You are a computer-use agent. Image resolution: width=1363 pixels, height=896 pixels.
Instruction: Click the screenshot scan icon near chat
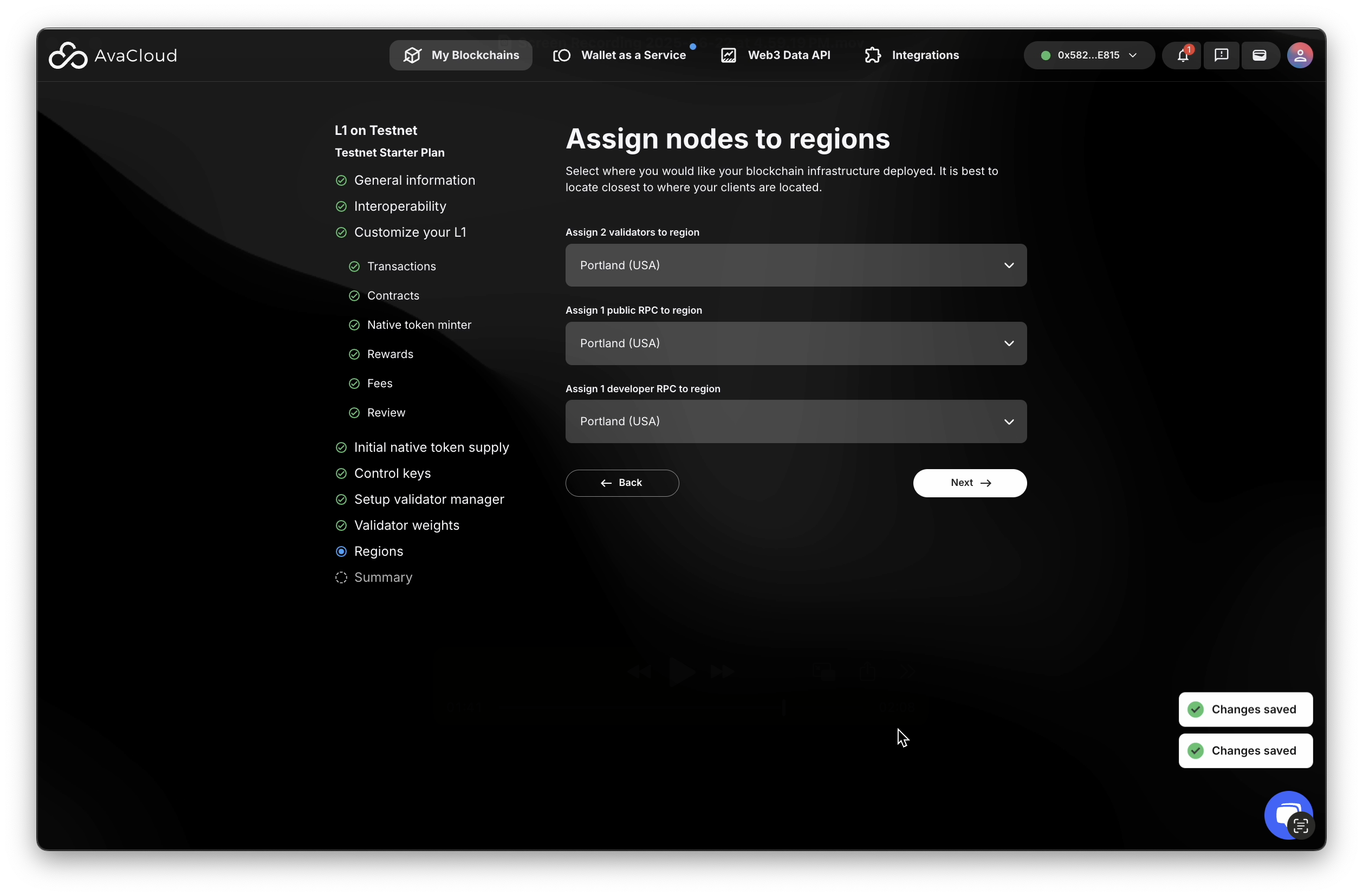coord(1301,826)
